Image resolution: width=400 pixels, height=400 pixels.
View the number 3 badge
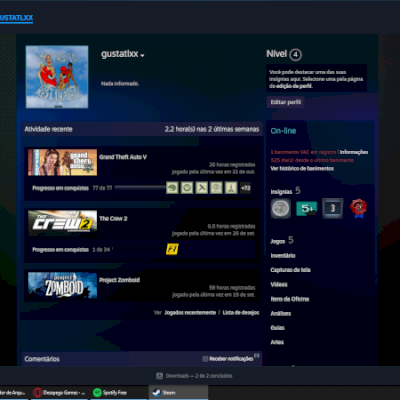pos(332,208)
